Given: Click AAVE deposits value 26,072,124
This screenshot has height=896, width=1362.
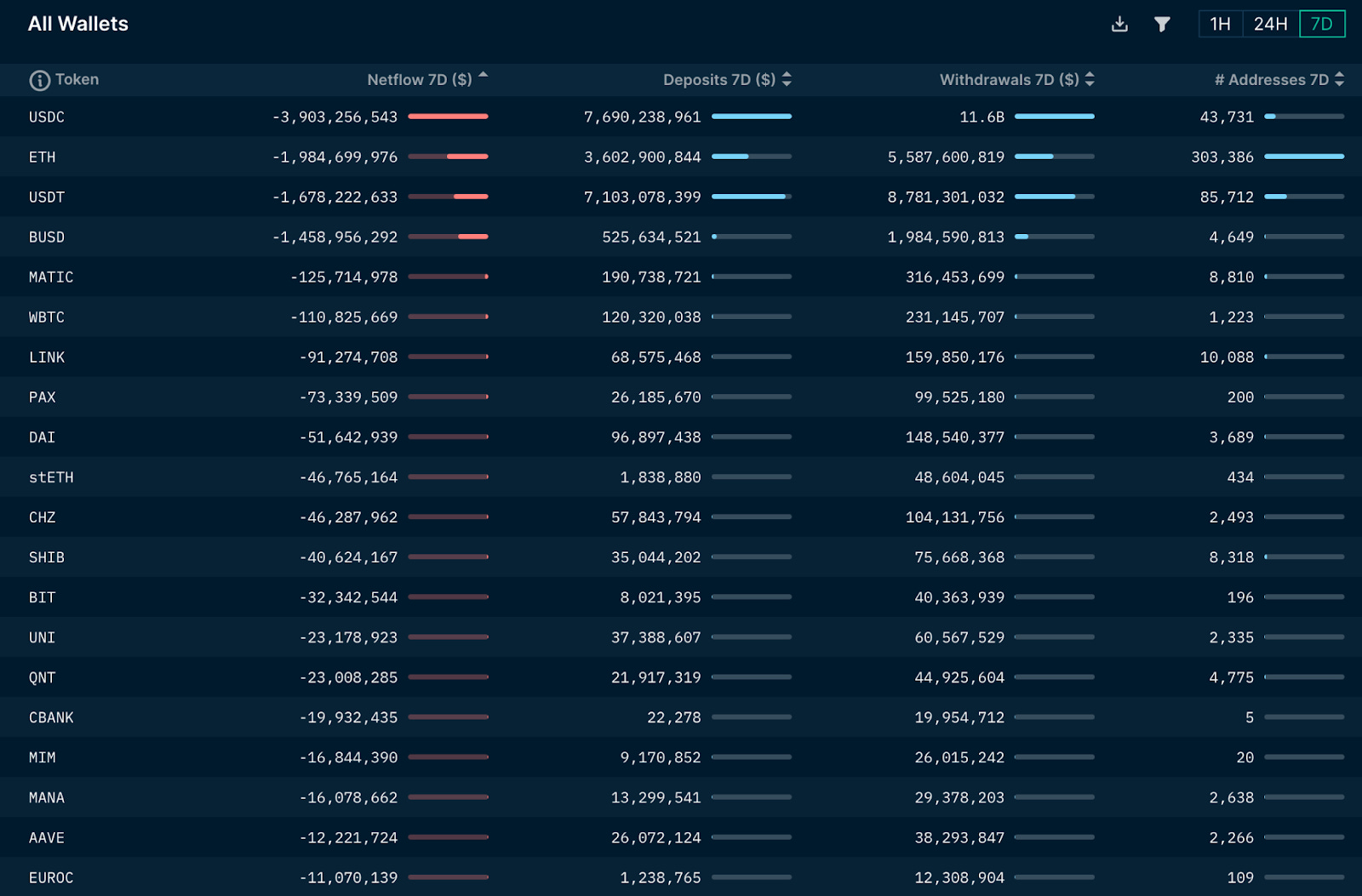Looking at the screenshot, I should (x=655, y=837).
